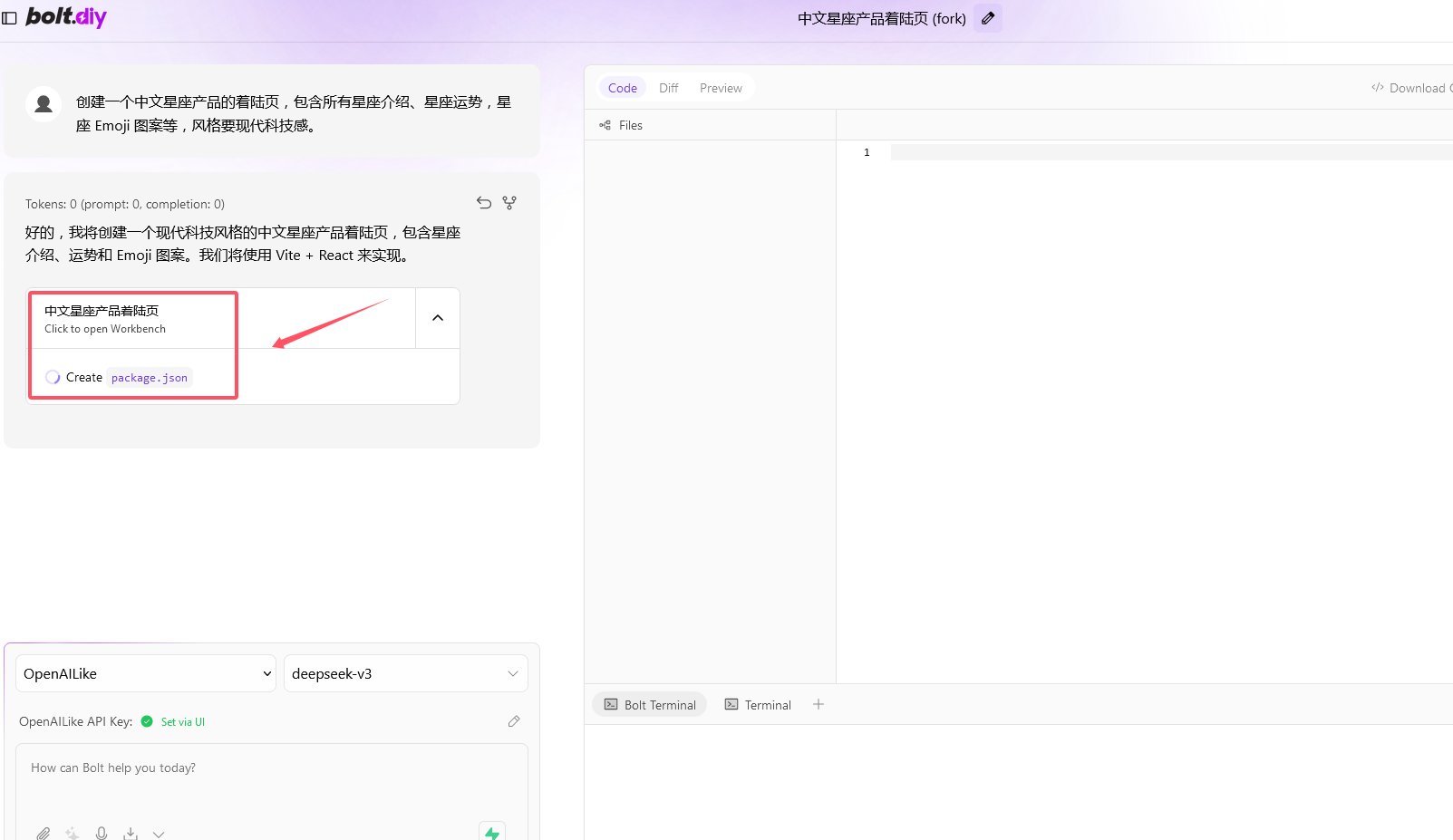Download the project code
This screenshot has height=840, width=1453.
[1411, 88]
